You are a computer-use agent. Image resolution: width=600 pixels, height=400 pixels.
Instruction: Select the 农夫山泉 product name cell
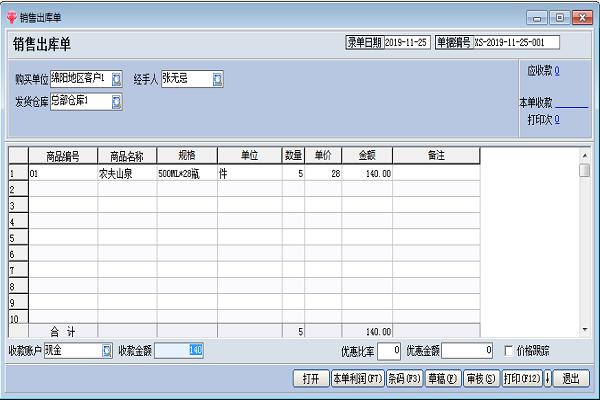127,173
